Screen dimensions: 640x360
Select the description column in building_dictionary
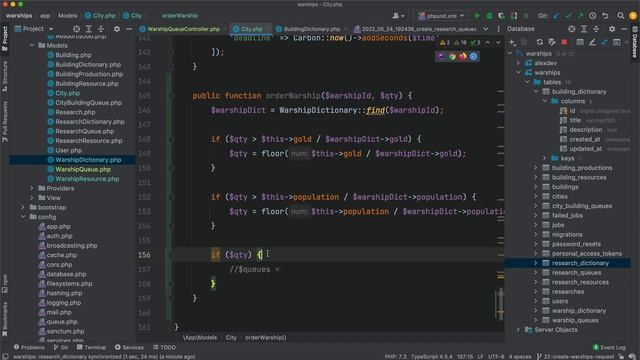tap(586, 129)
